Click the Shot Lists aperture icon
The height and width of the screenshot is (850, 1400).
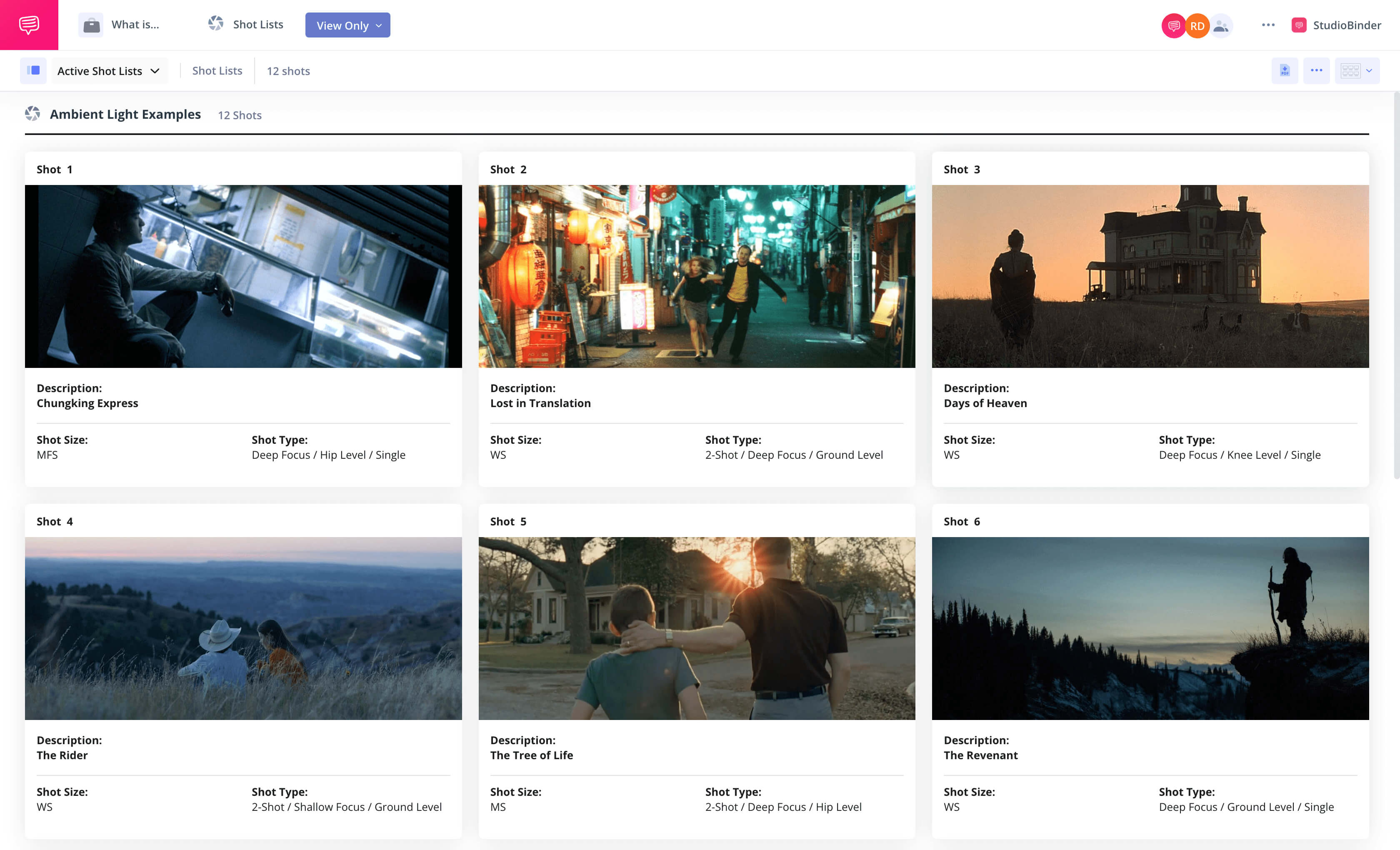pos(216,24)
